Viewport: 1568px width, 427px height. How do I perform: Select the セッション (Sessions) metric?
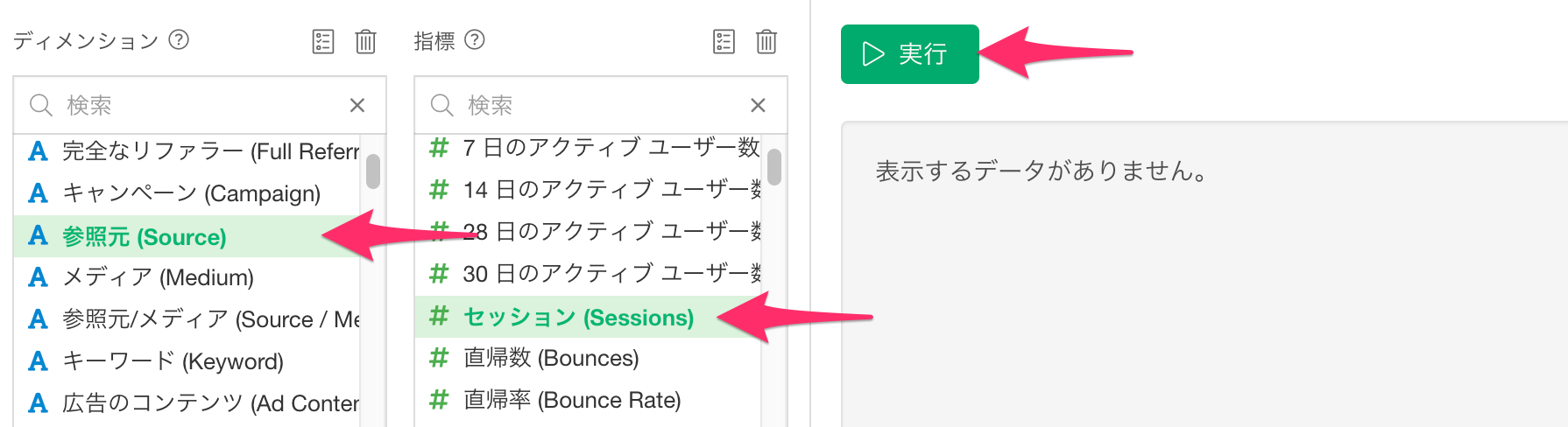coord(588,317)
